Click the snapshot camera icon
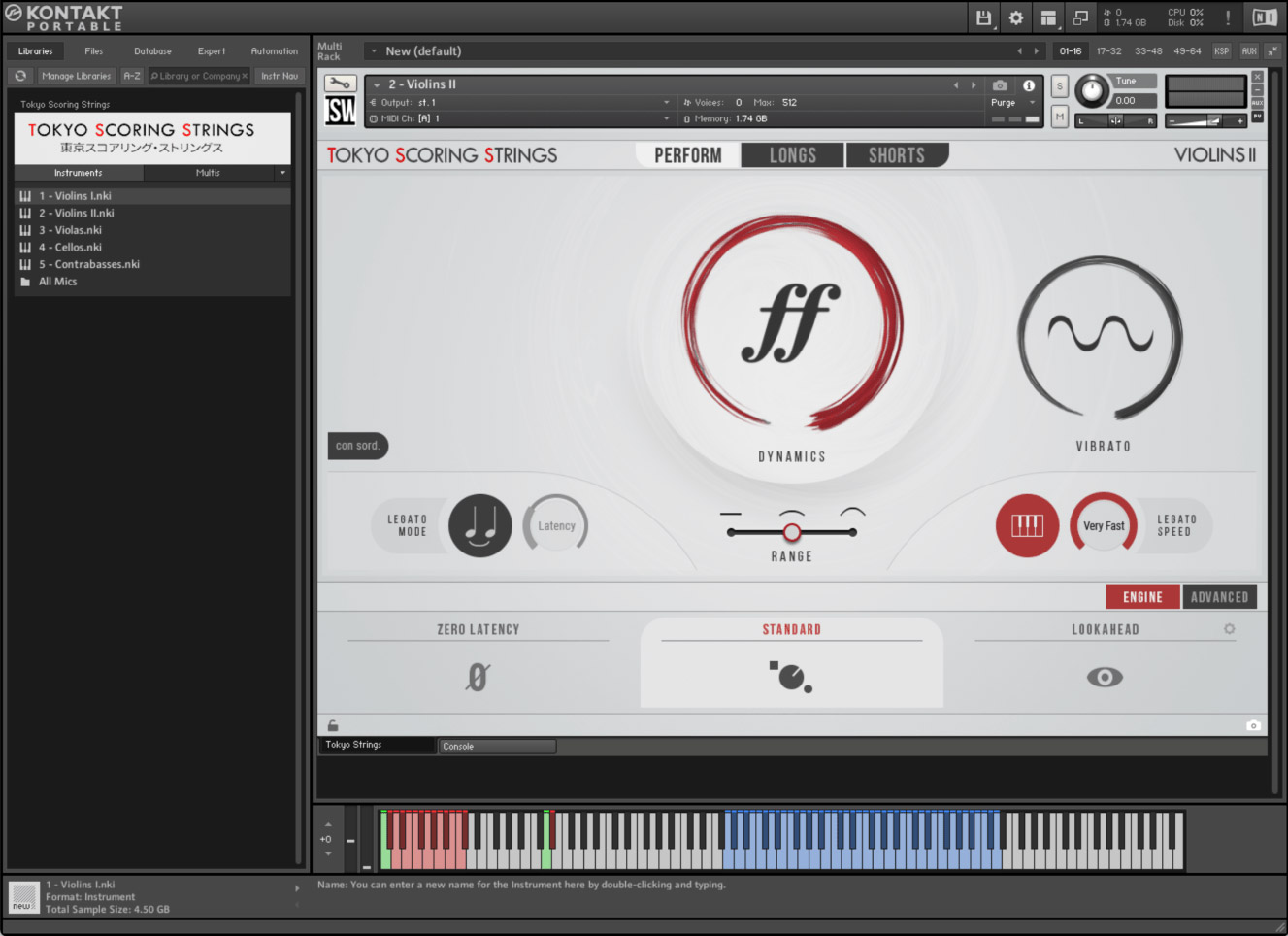Screen dimensions: 1288x936 coord(998,84)
